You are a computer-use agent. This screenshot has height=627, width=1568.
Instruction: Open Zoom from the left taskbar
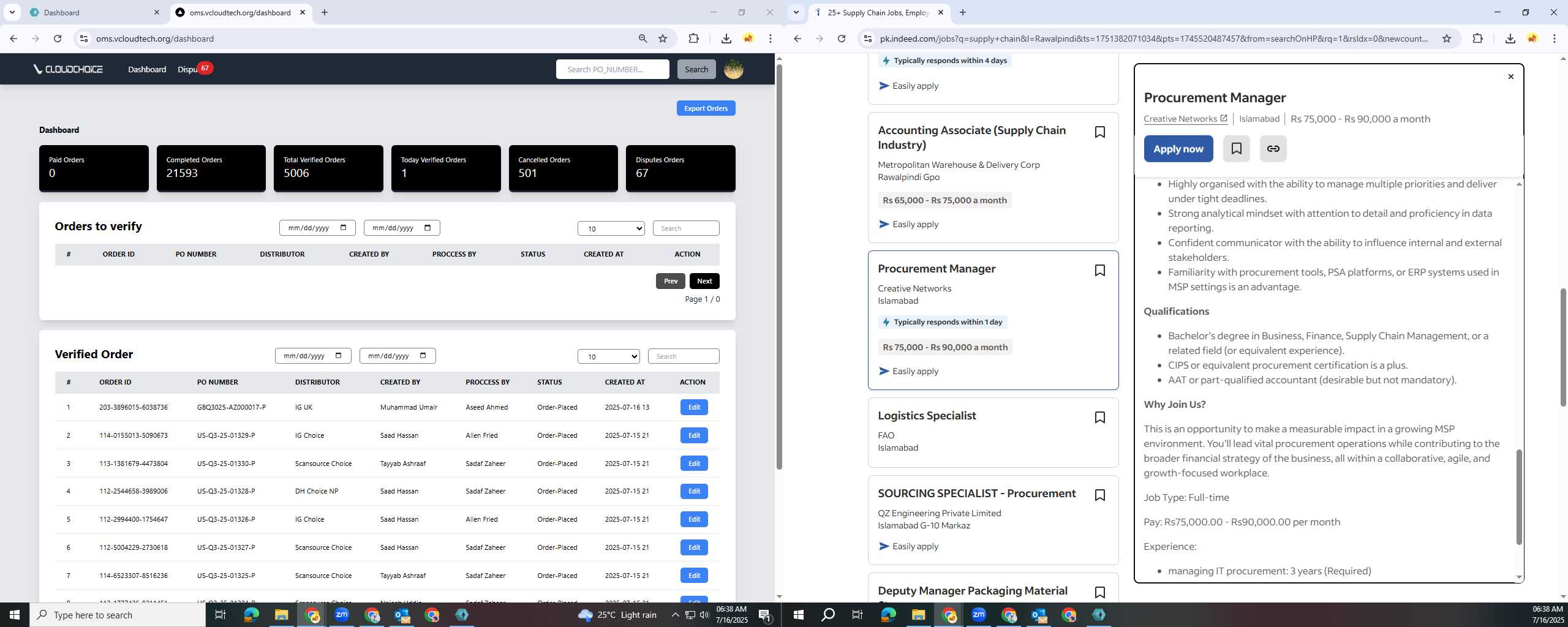pyautogui.click(x=342, y=615)
